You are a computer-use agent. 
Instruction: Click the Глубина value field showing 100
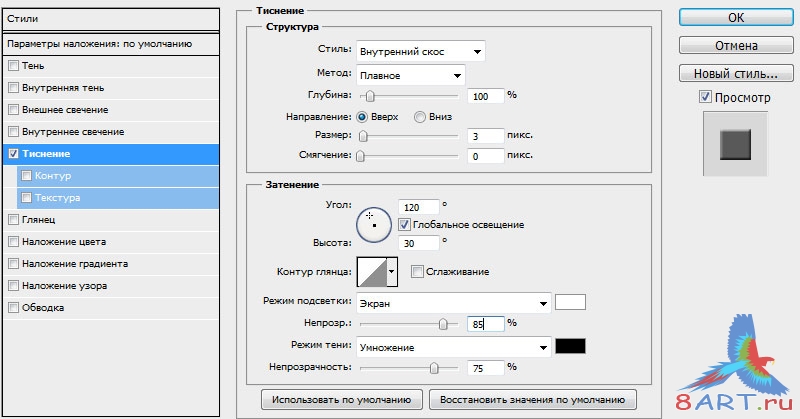(486, 96)
